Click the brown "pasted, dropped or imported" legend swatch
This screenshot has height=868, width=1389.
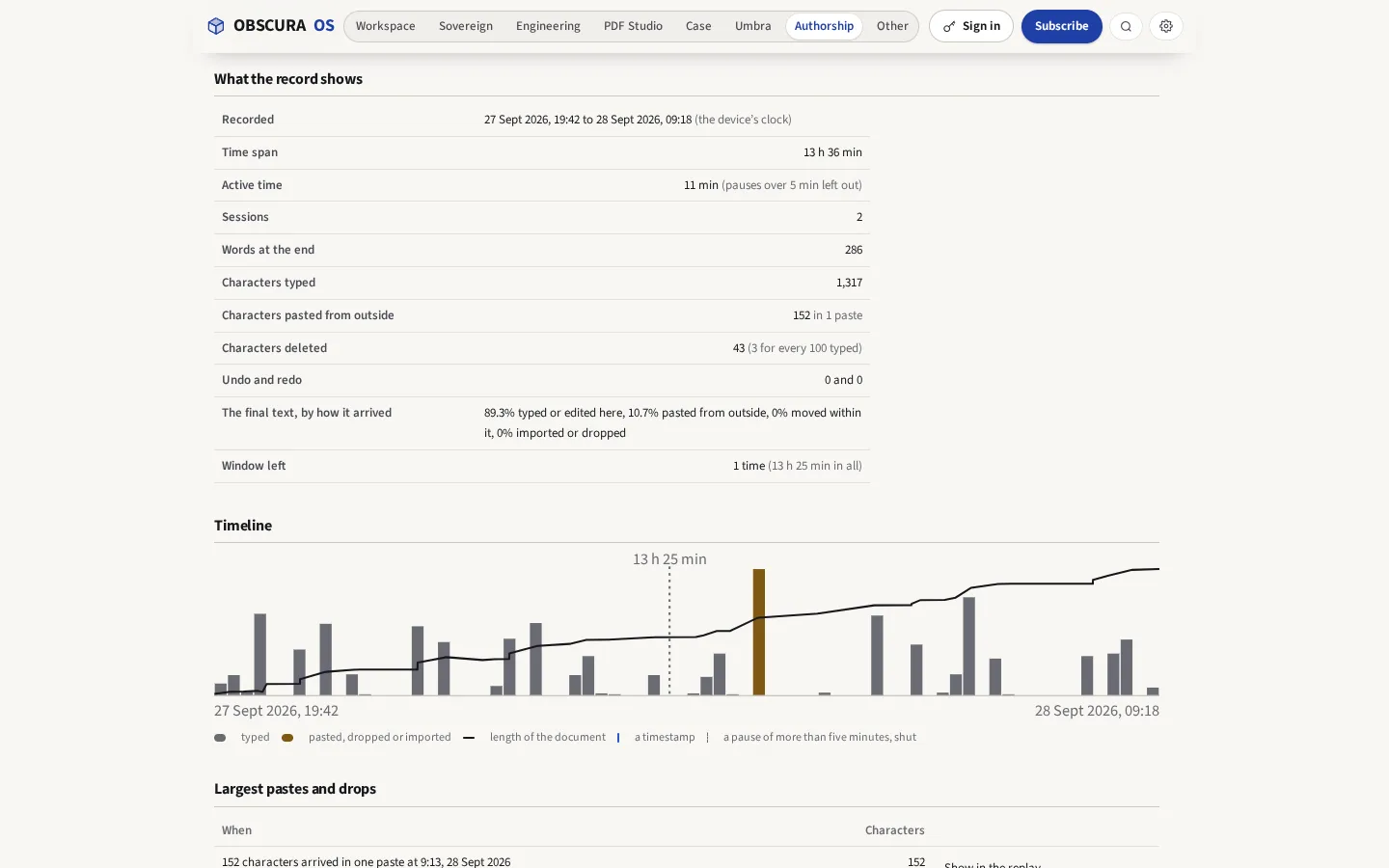pyautogui.click(x=287, y=738)
